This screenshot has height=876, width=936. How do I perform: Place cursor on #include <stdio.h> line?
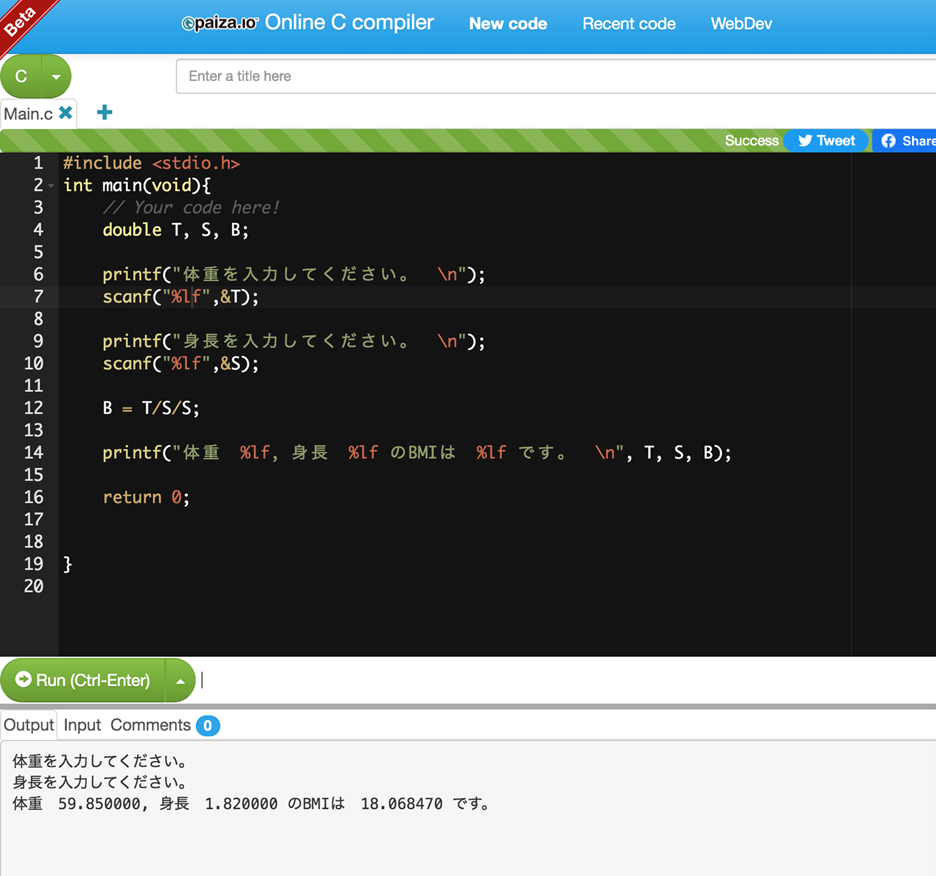pos(152,163)
